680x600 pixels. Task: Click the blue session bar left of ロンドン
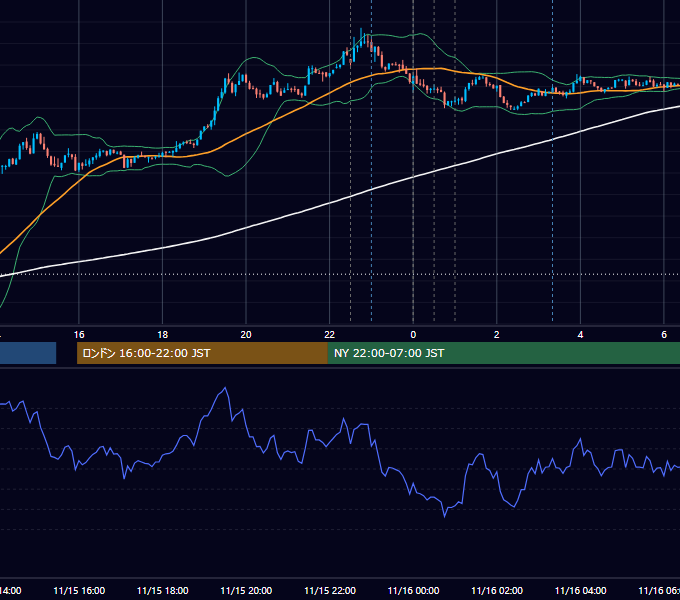(x=28, y=353)
